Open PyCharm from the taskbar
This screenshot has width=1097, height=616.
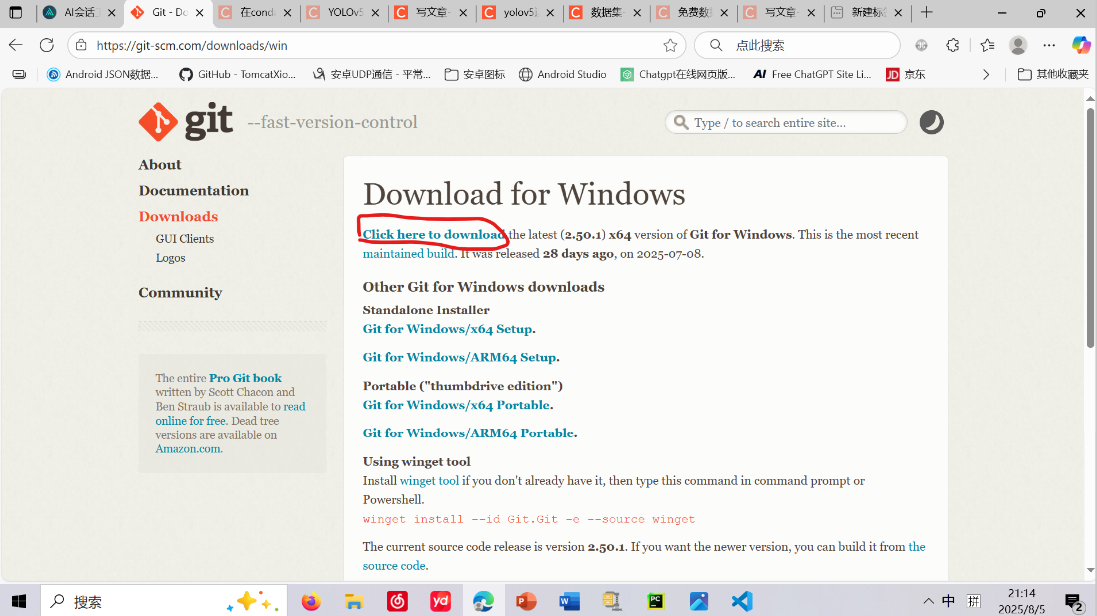(x=656, y=601)
